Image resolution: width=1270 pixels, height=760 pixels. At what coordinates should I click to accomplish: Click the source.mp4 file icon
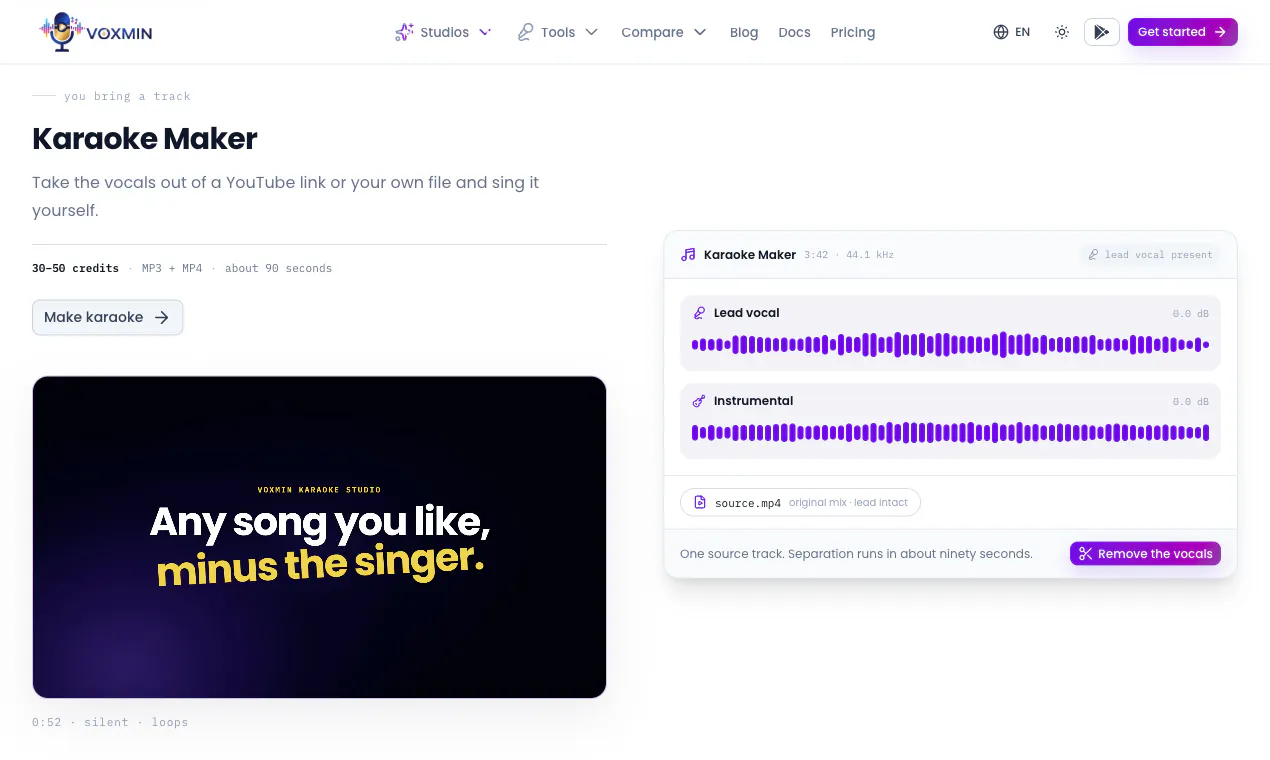[700, 502]
